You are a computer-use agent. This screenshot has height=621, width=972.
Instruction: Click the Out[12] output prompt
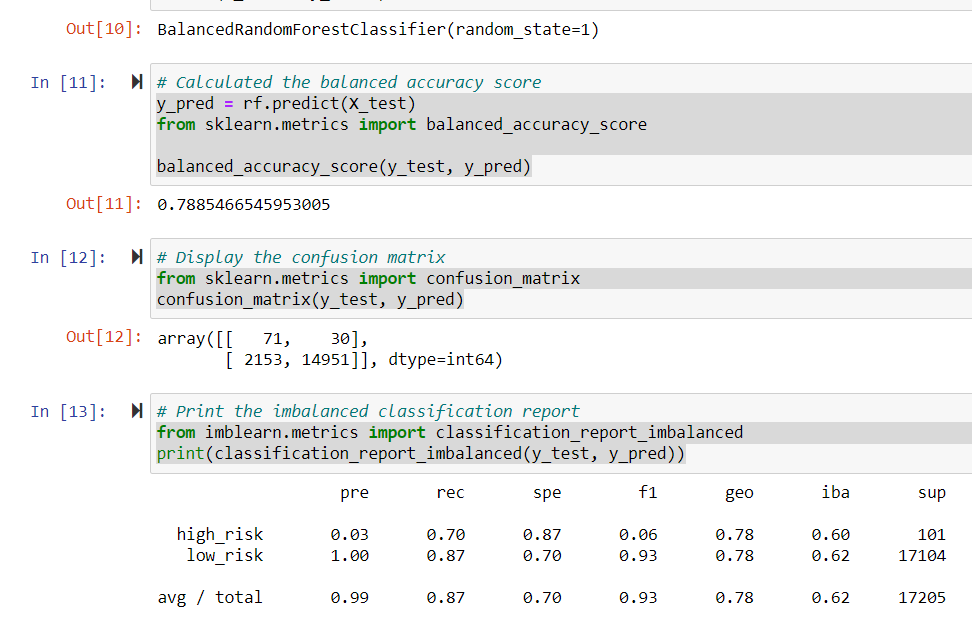point(104,337)
